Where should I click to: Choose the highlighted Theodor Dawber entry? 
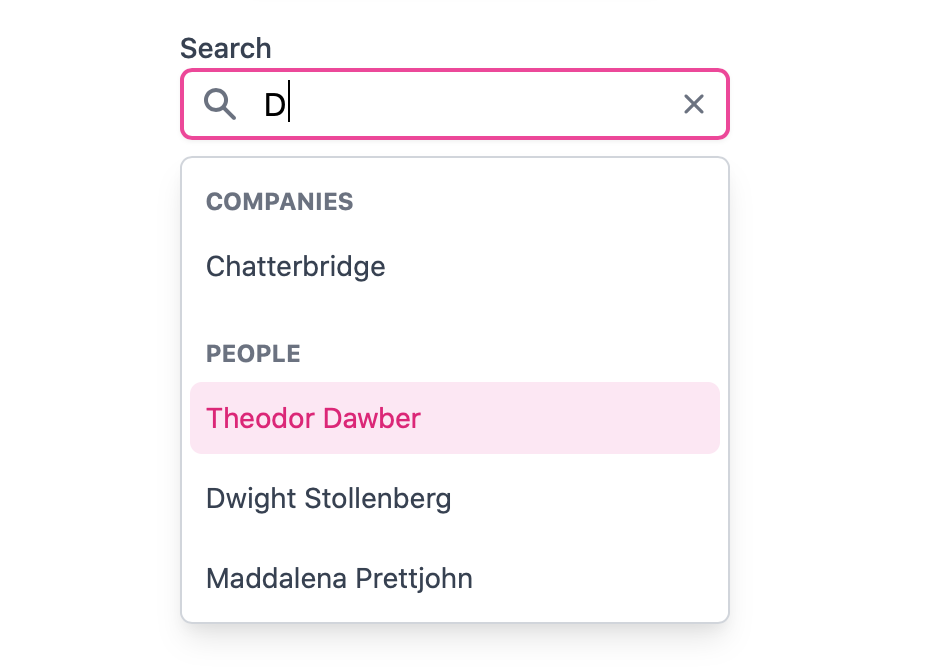pos(313,418)
